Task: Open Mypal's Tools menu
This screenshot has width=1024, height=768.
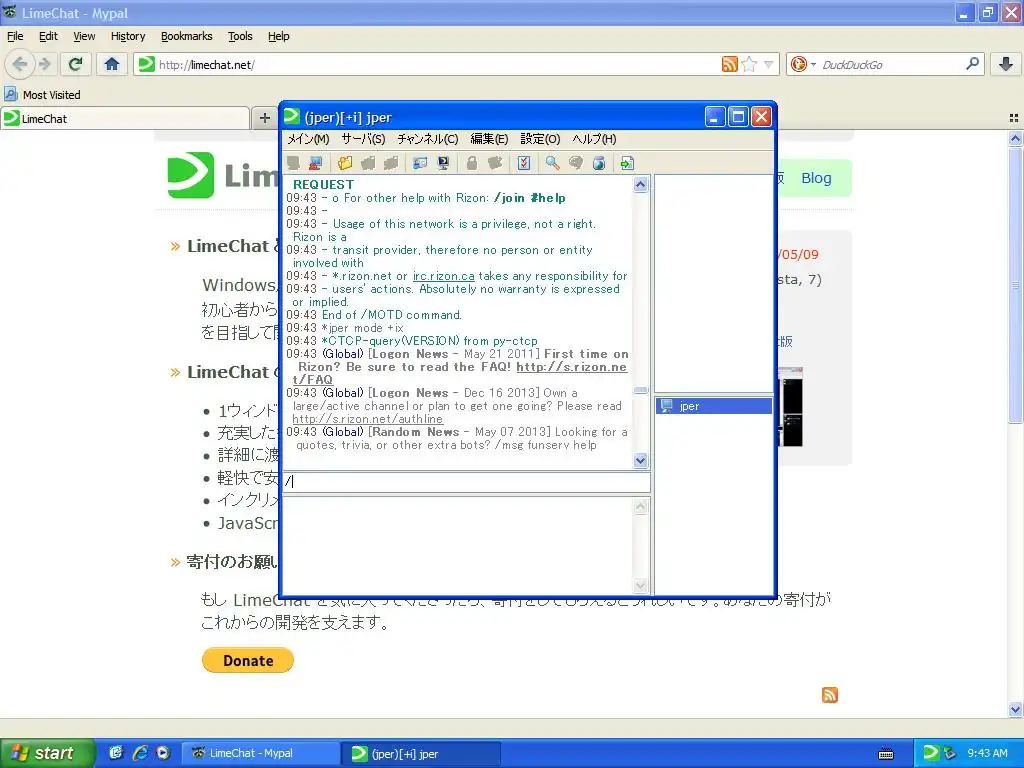Action: tap(240, 36)
